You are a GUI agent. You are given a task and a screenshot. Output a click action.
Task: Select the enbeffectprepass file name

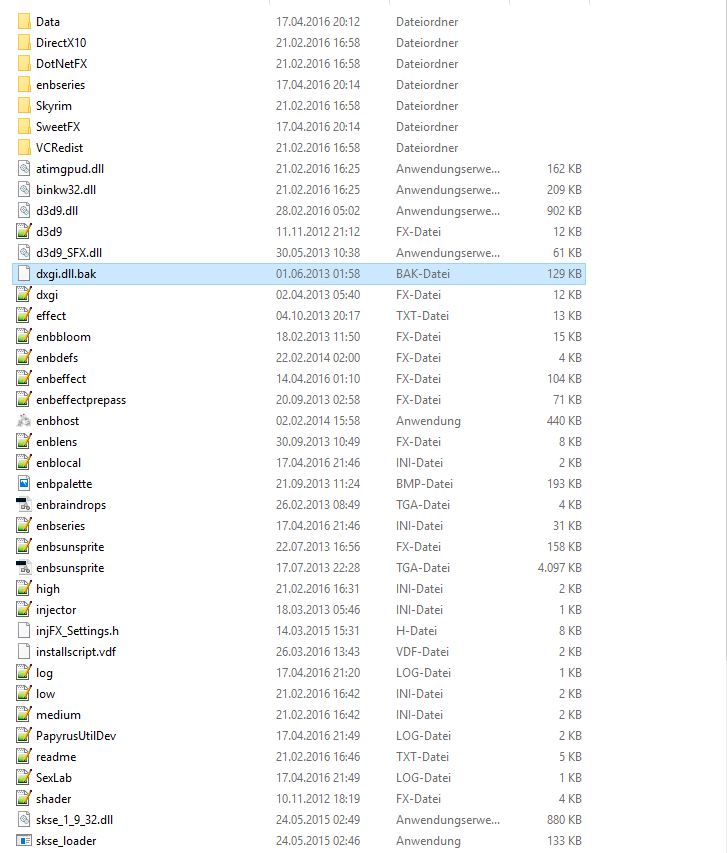pyautogui.click(x=81, y=400)
